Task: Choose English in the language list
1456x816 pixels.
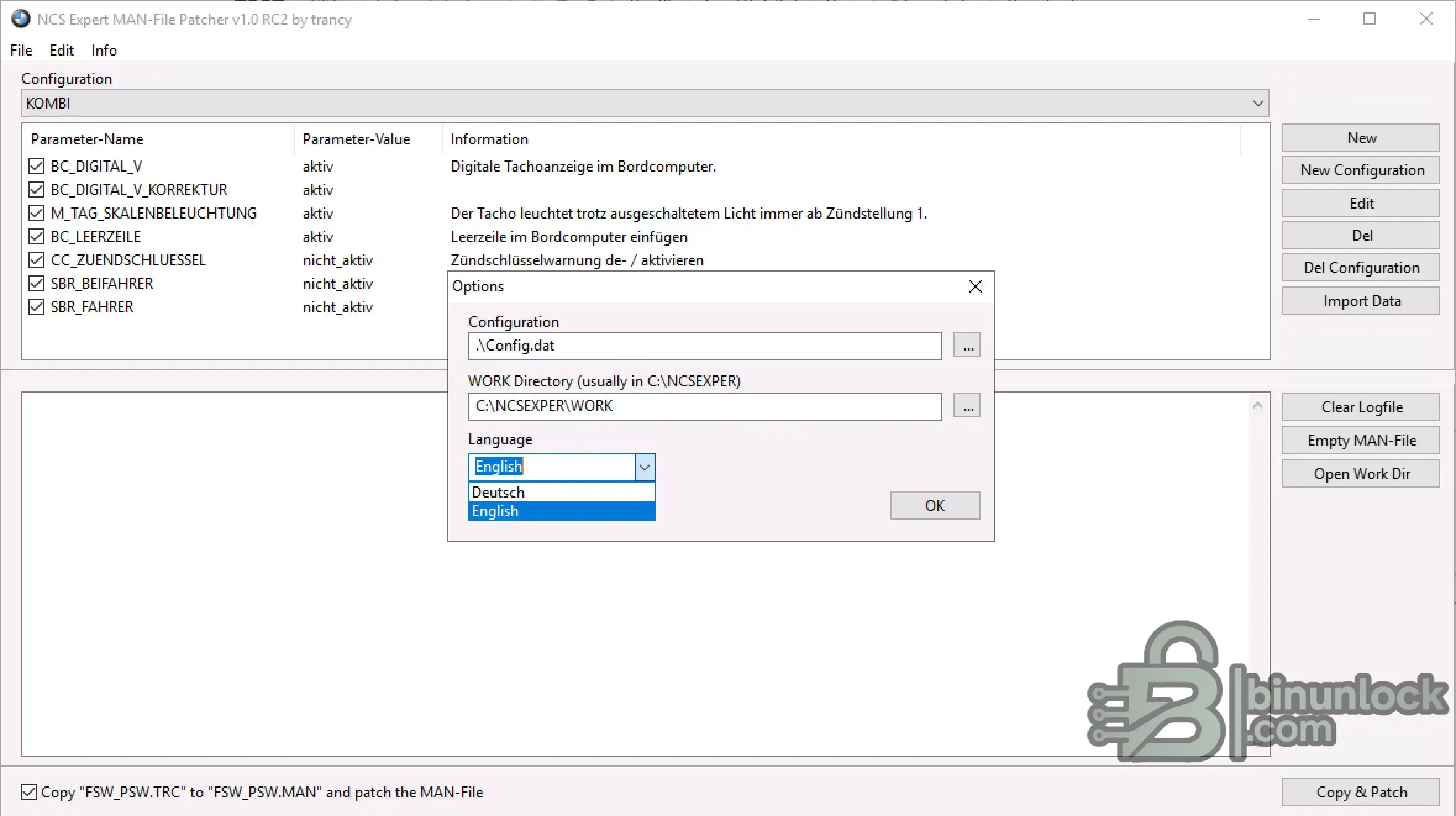Action: point(561,511)
